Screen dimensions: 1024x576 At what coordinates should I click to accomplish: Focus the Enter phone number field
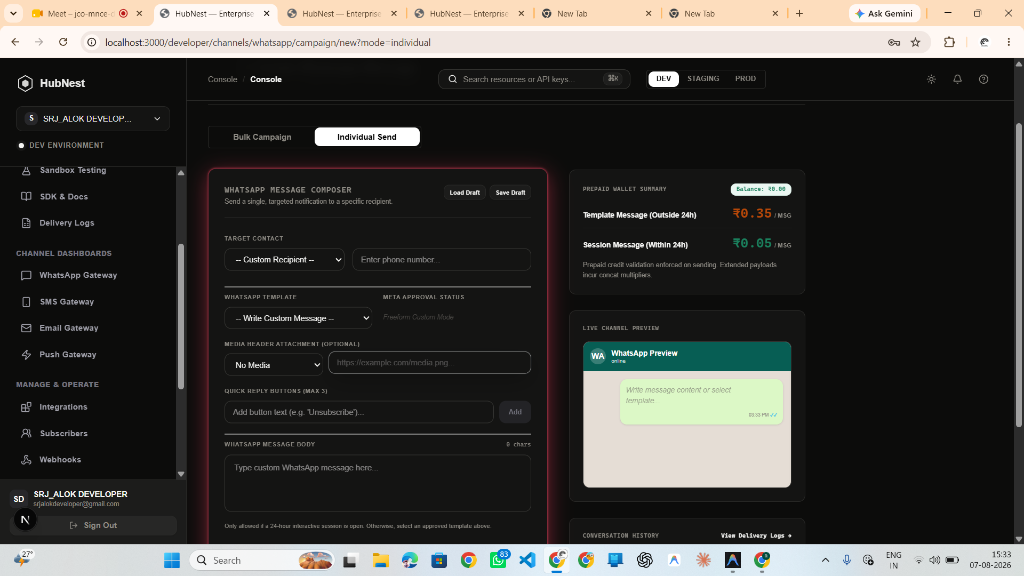(x=441, y=259)
